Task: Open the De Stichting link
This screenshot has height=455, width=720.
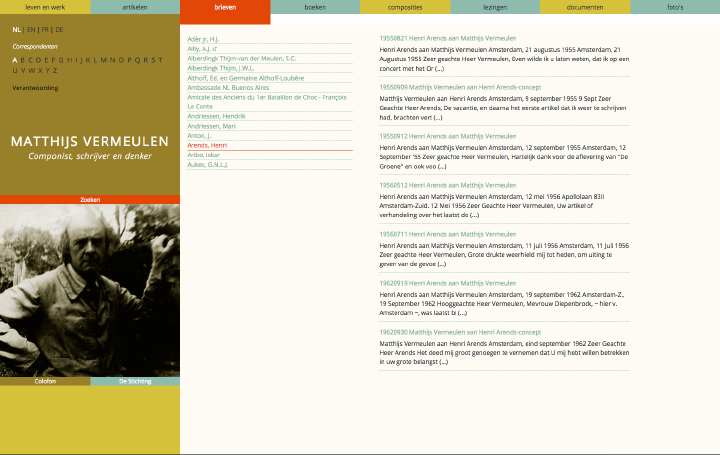Action: 135,382
